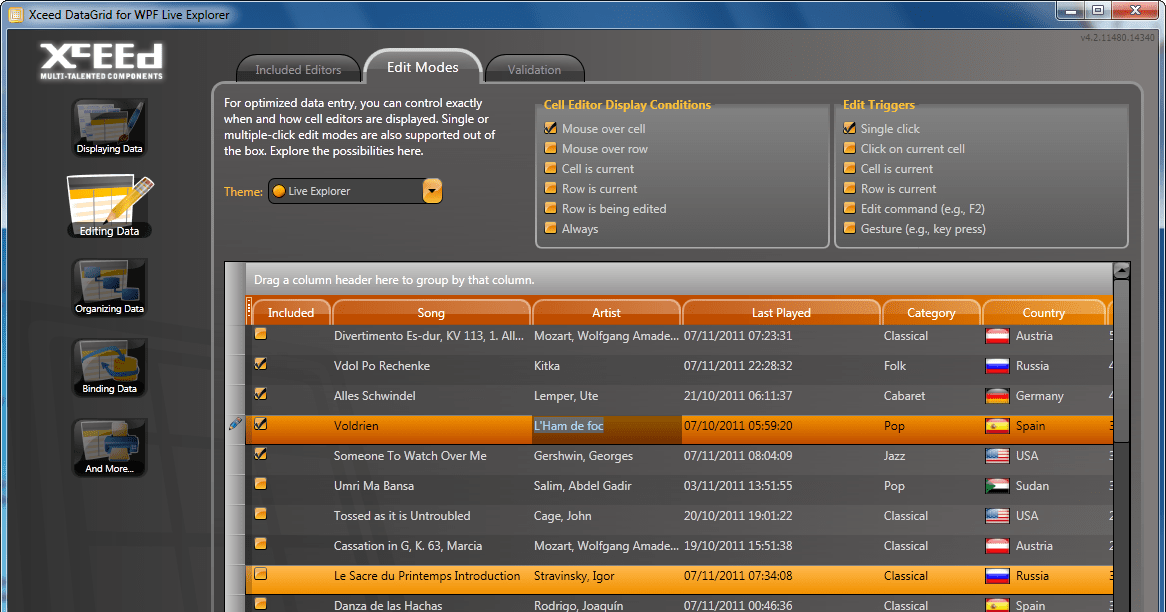Uncheck Mouse over cell condition
The image size is (1166, 612).
click(x=551, y=128)
